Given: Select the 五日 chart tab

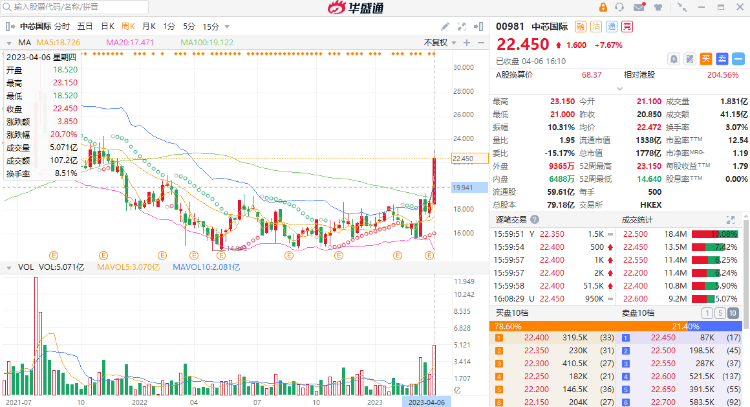Looking at the screenshot, I should [85, 26].
